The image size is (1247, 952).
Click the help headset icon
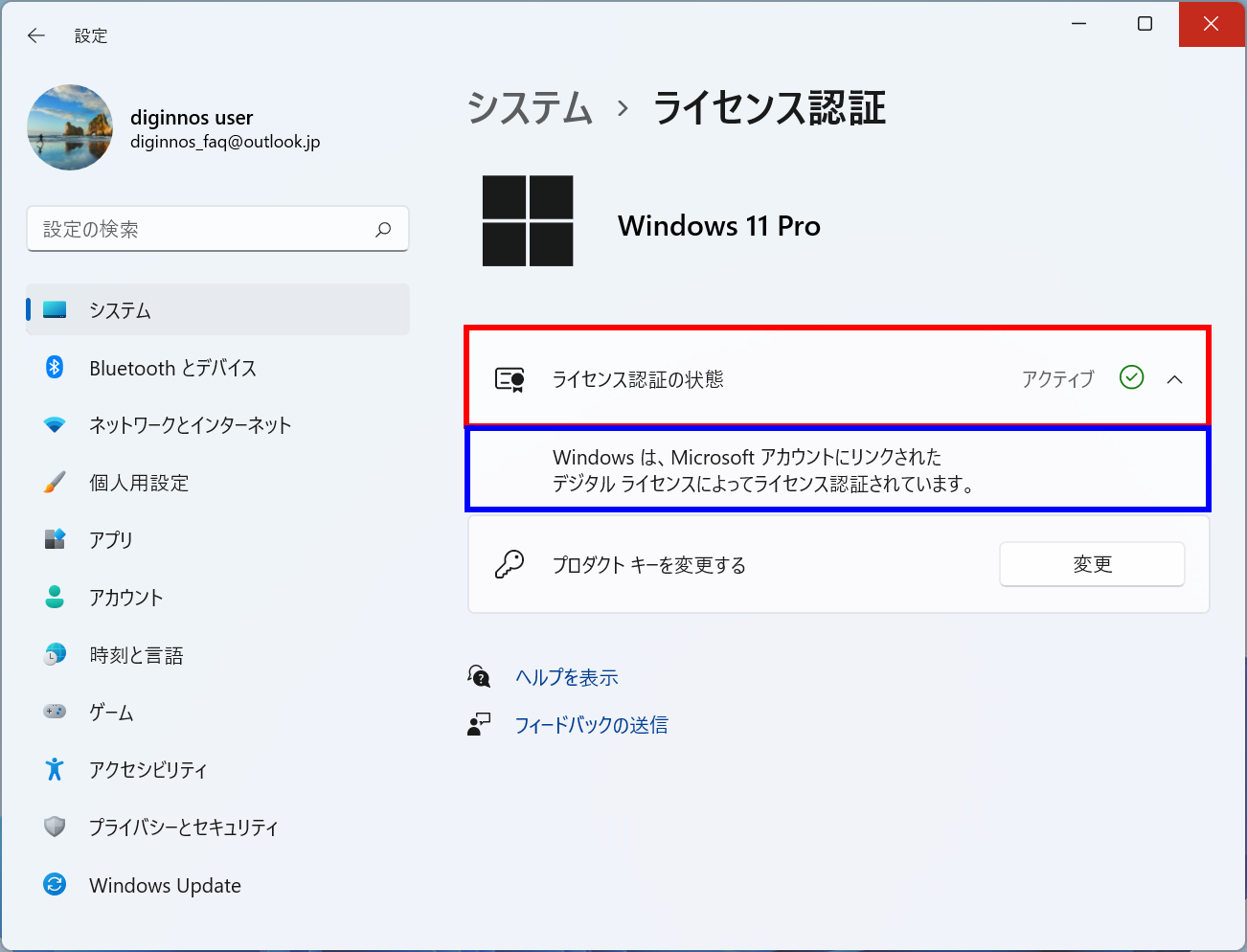(479, 676)
